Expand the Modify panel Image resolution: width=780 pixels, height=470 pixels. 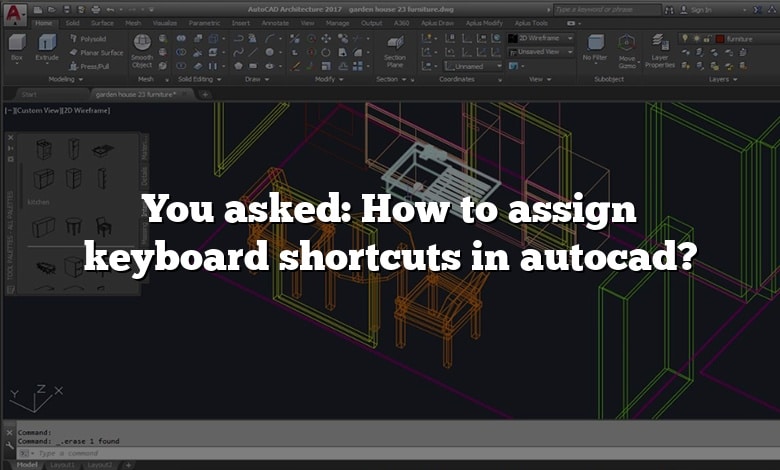[x=329, y=79]
